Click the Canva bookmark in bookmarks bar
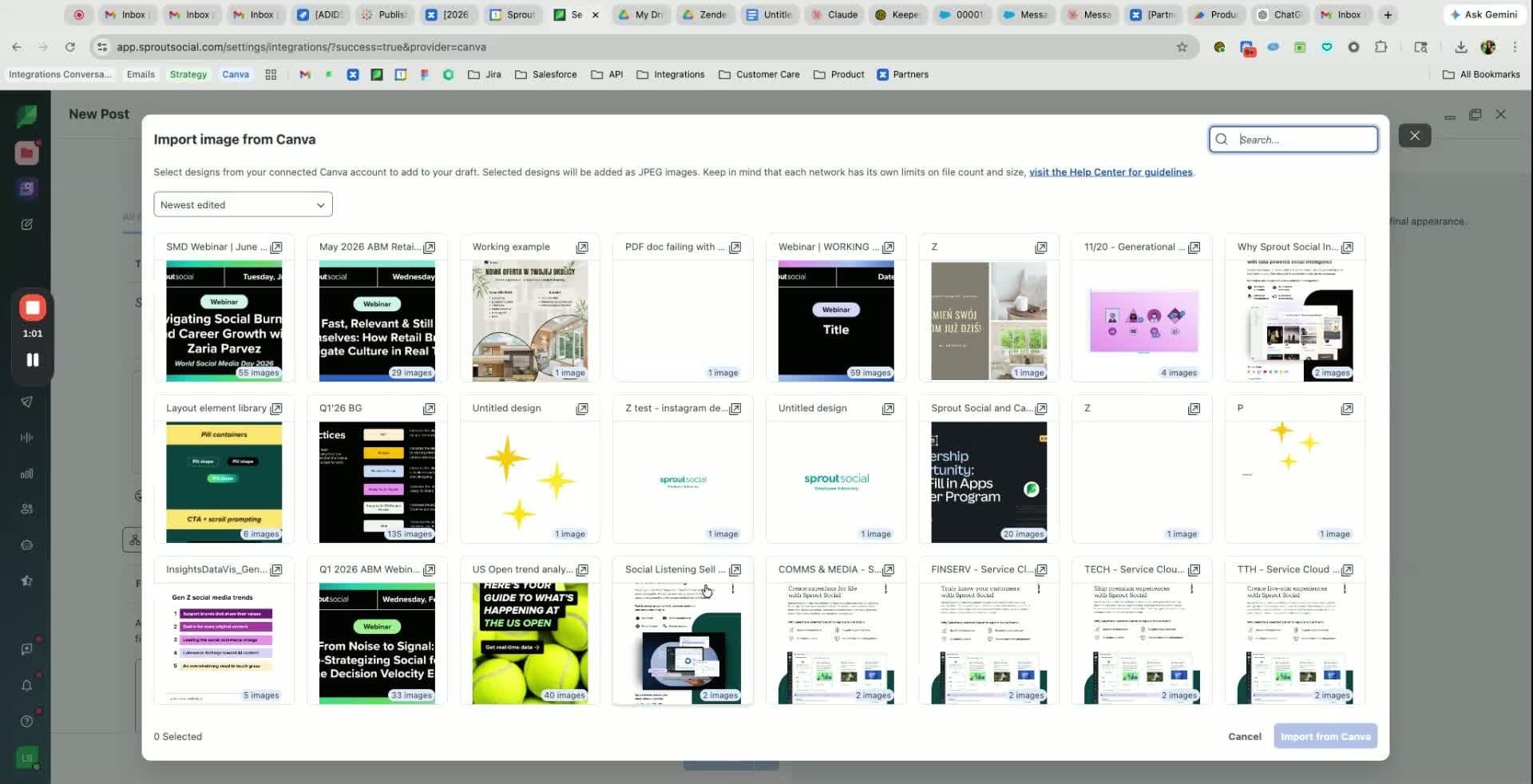1533x784 pixels. [236, 74]
